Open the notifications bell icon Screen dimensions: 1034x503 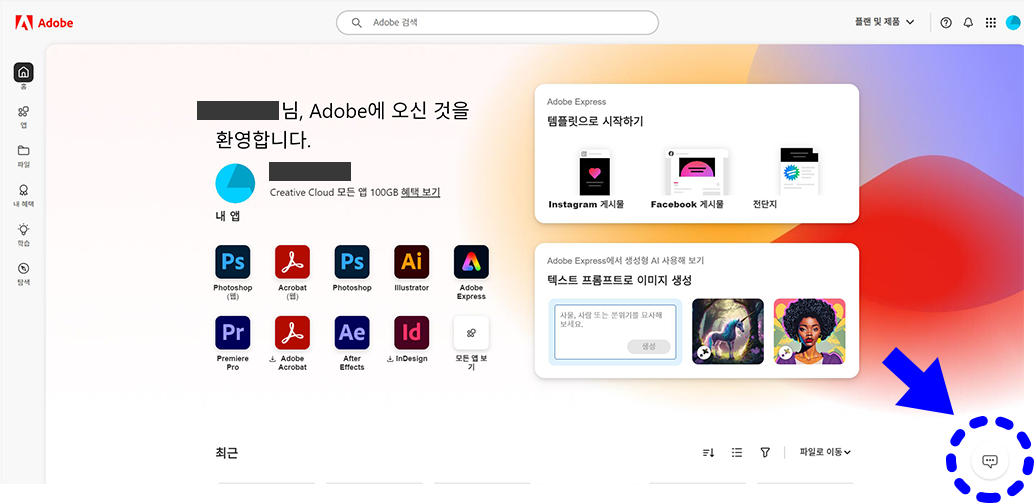click(968, 23)
